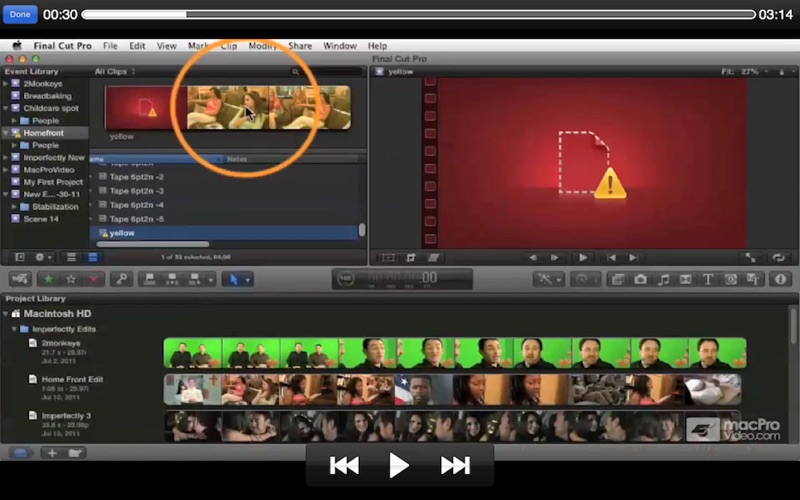Open the Window menu
Image resolution: width=800 pixels, height=500 pixels.
(340, 45)
